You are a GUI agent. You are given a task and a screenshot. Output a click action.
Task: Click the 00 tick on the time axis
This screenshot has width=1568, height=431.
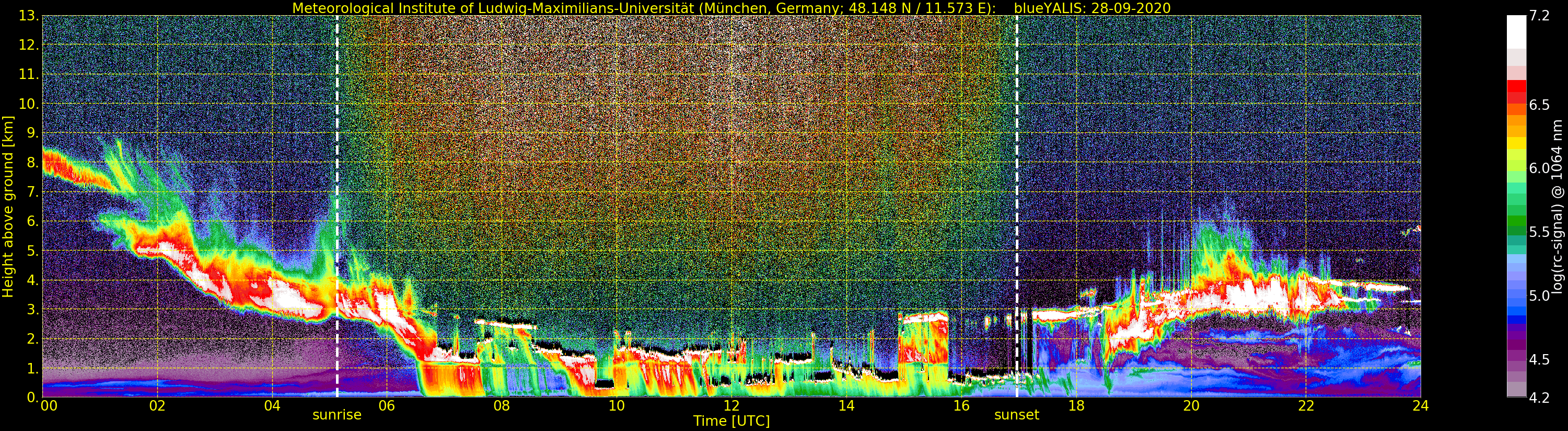(x=49, y=406)
